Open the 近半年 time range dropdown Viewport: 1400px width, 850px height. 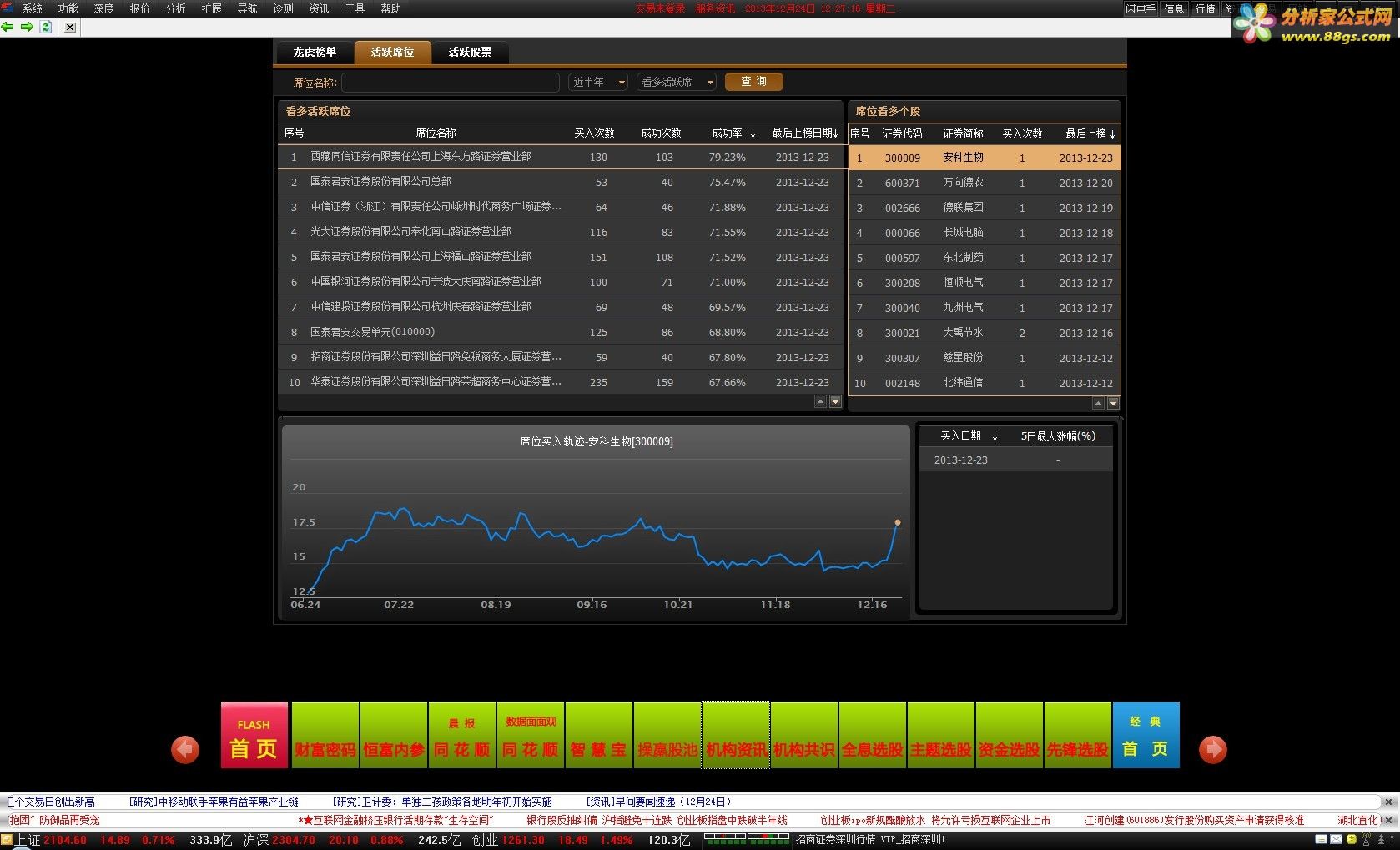click(x=598, y=82)
